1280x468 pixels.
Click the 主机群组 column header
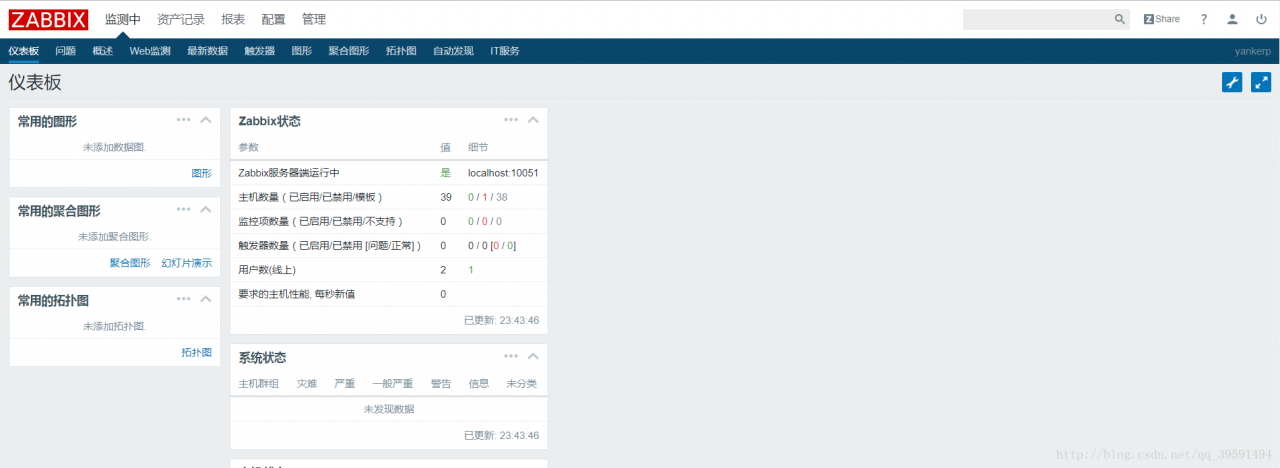pos(259,384)
